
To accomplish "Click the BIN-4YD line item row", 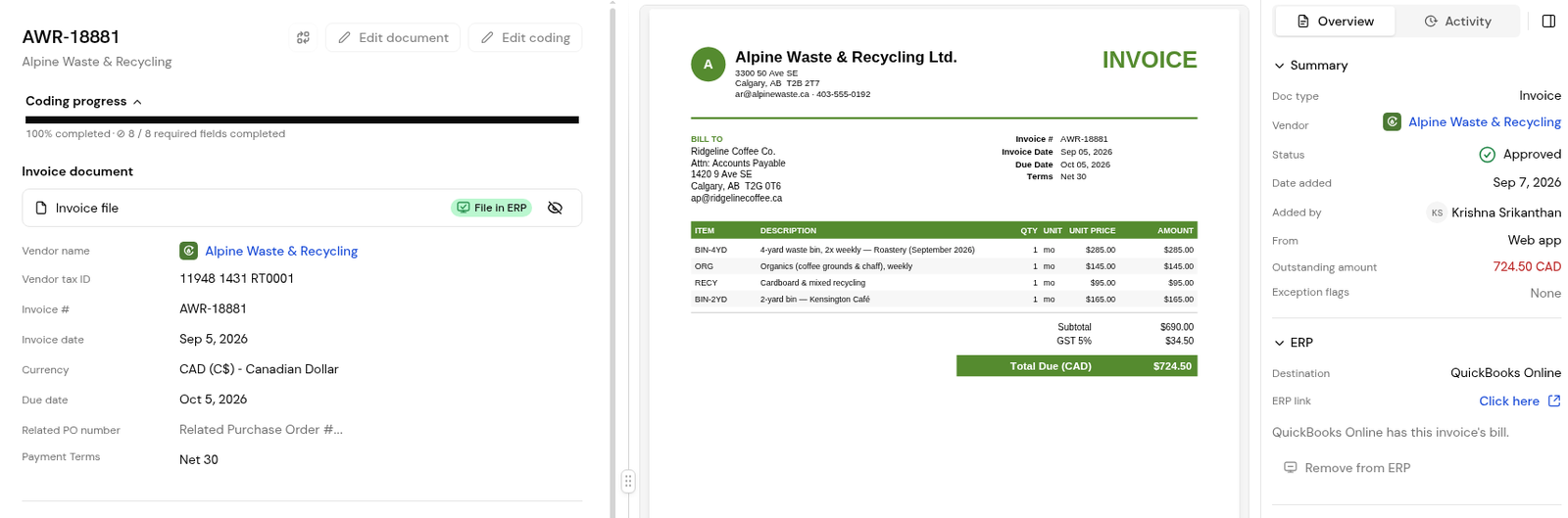I will pos(944,250).
